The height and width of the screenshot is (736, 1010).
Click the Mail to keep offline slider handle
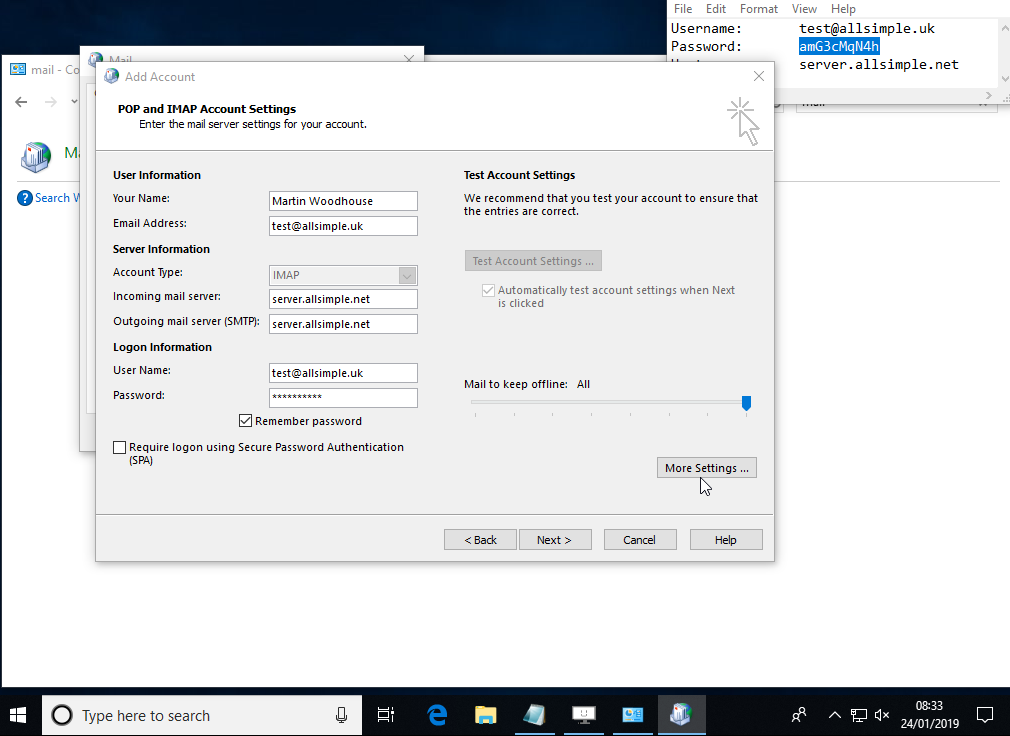[746, 403]
